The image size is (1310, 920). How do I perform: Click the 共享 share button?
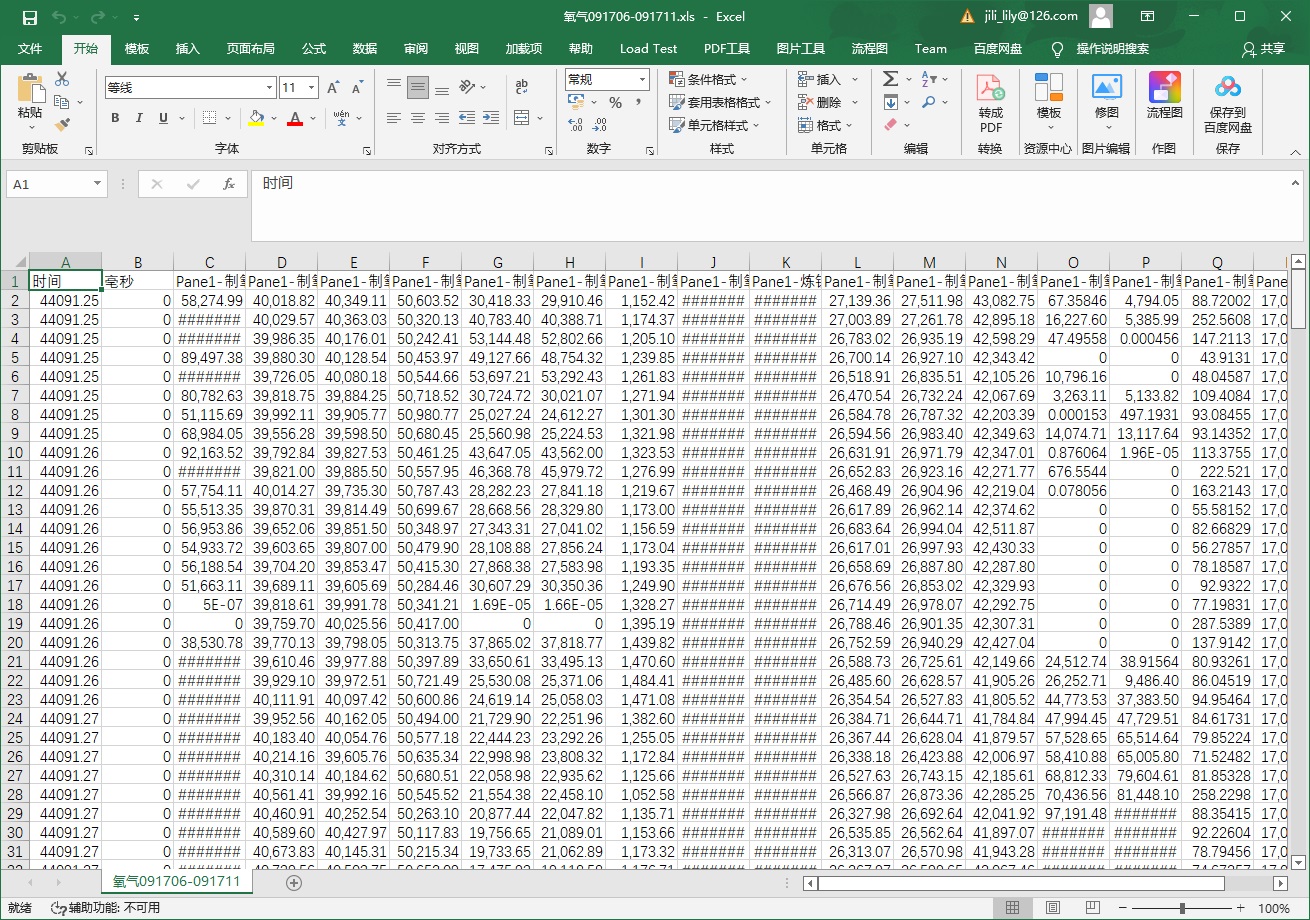coord(1263,48)
